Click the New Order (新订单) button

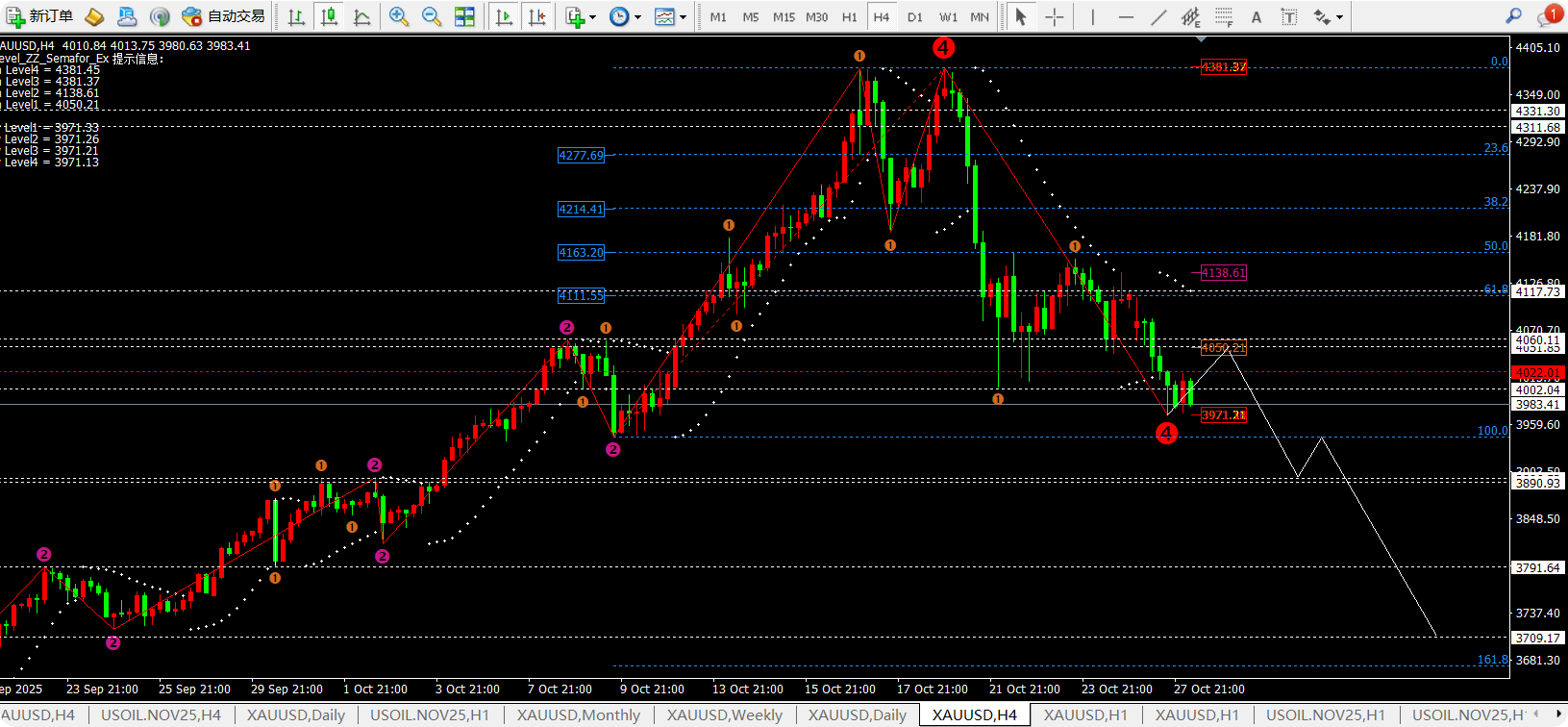coord(39,16)
